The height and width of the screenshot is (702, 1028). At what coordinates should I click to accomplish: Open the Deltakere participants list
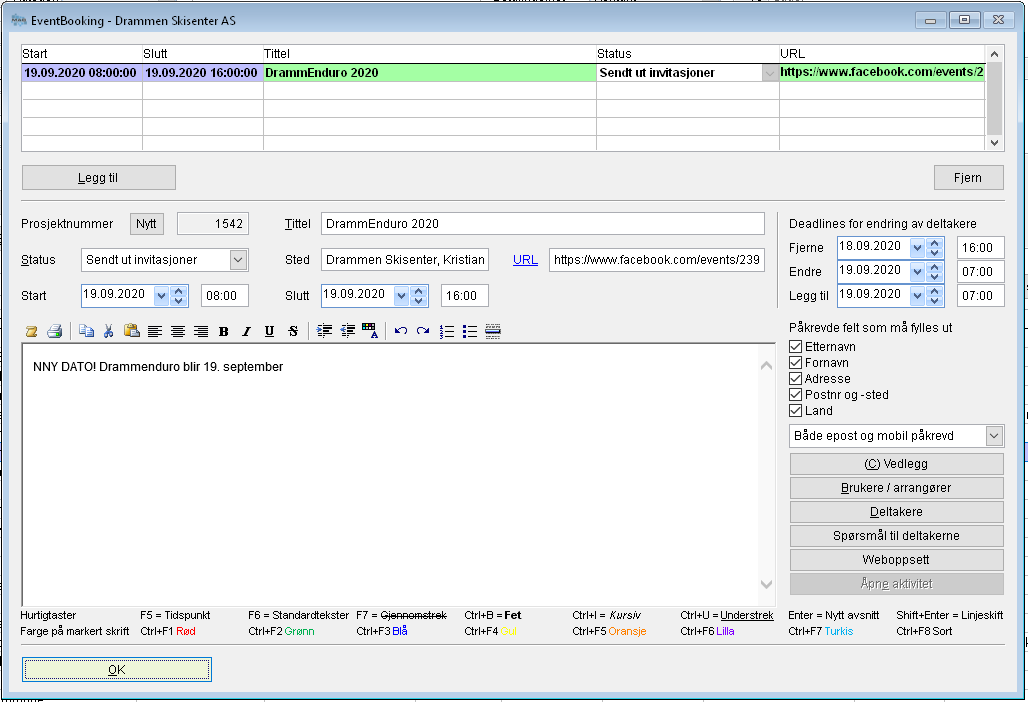click(x=896, y=512)
